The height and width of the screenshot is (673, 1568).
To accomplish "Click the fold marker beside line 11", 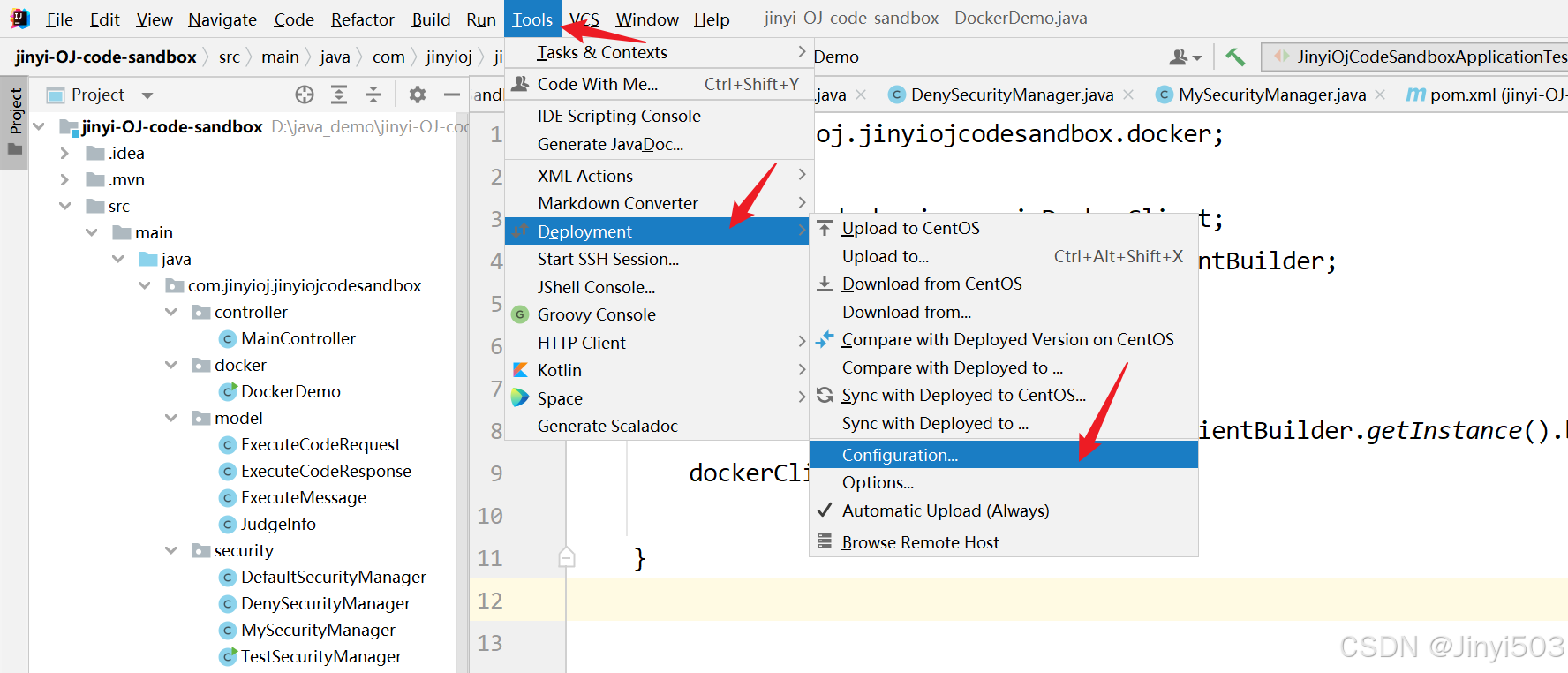I will 567,557.
